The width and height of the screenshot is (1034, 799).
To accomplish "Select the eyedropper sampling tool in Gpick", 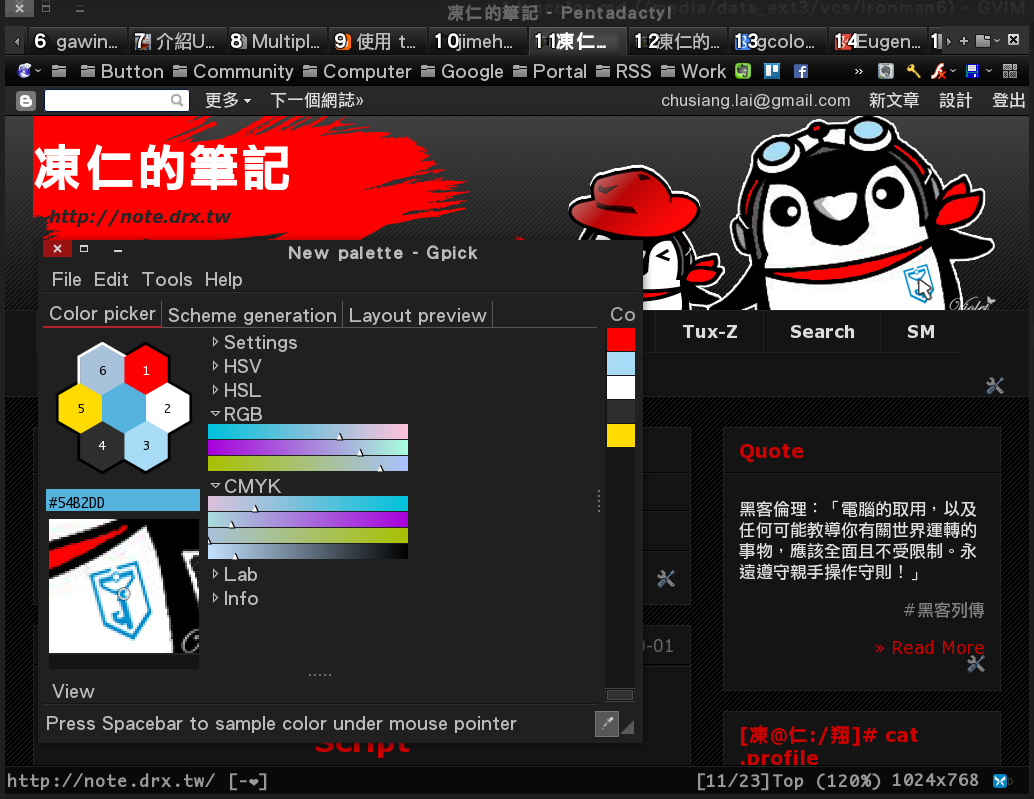I will point(607,723).
